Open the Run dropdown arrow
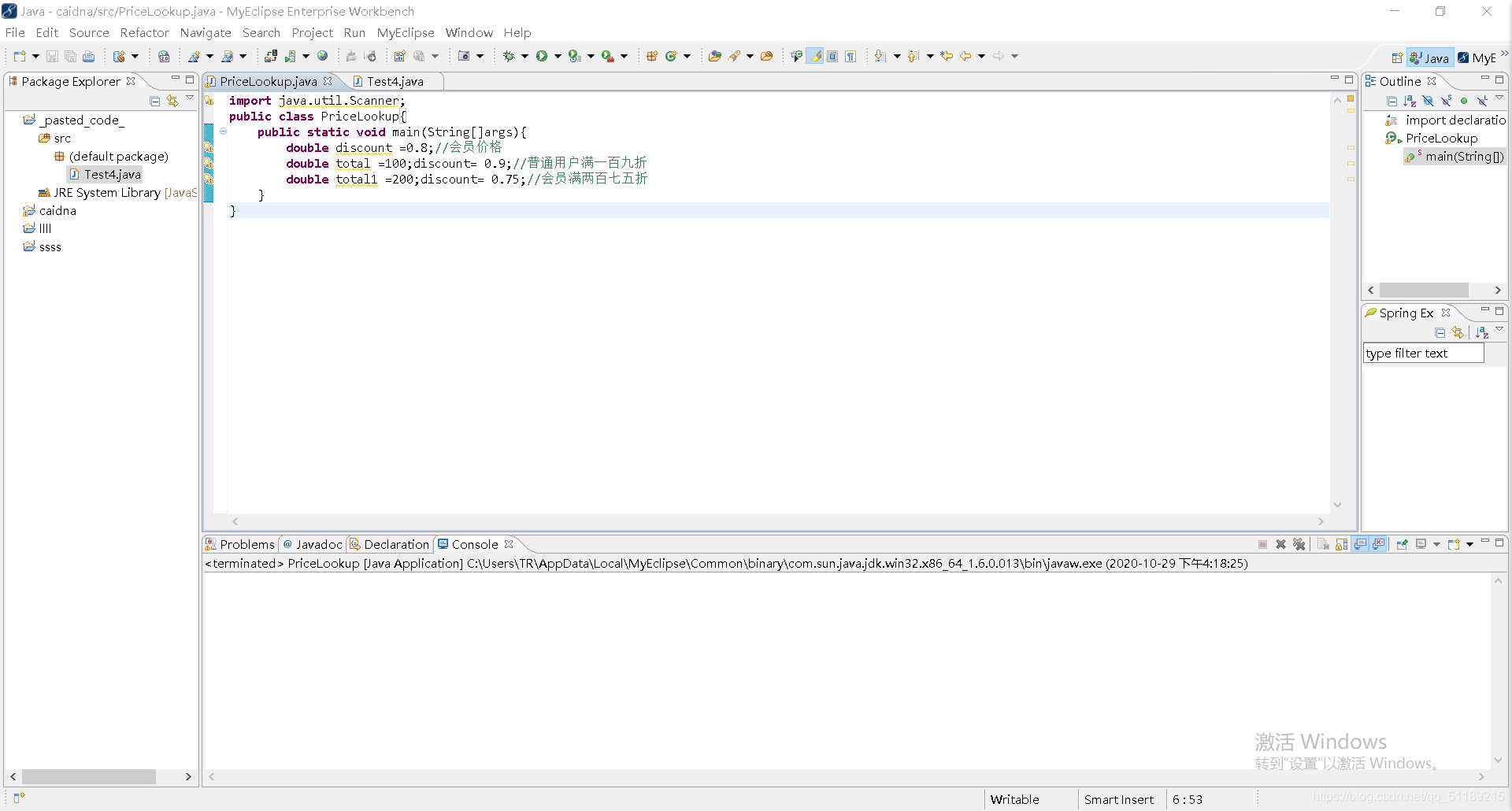1512x811 pixels. pyautogui.click(x=558, y=56)
